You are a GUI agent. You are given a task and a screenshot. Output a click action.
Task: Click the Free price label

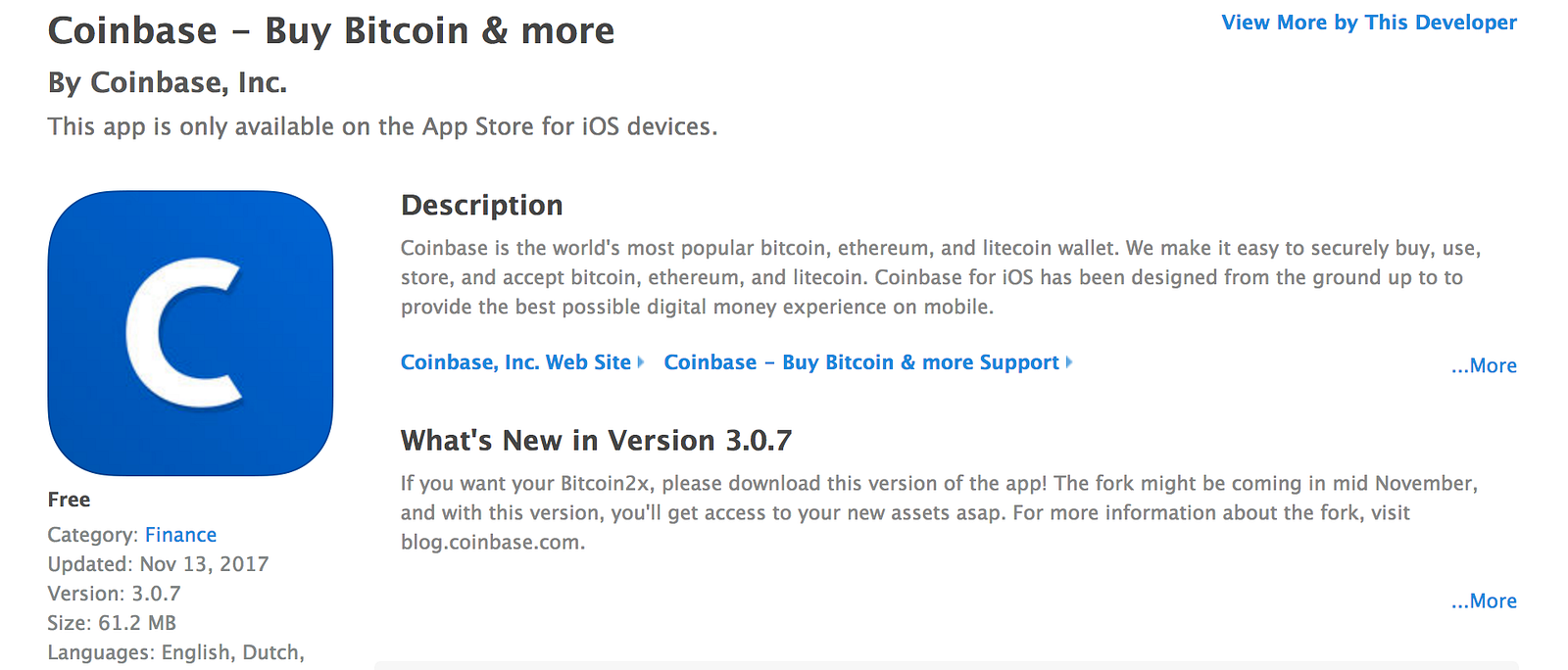click(x=69, y=500)
